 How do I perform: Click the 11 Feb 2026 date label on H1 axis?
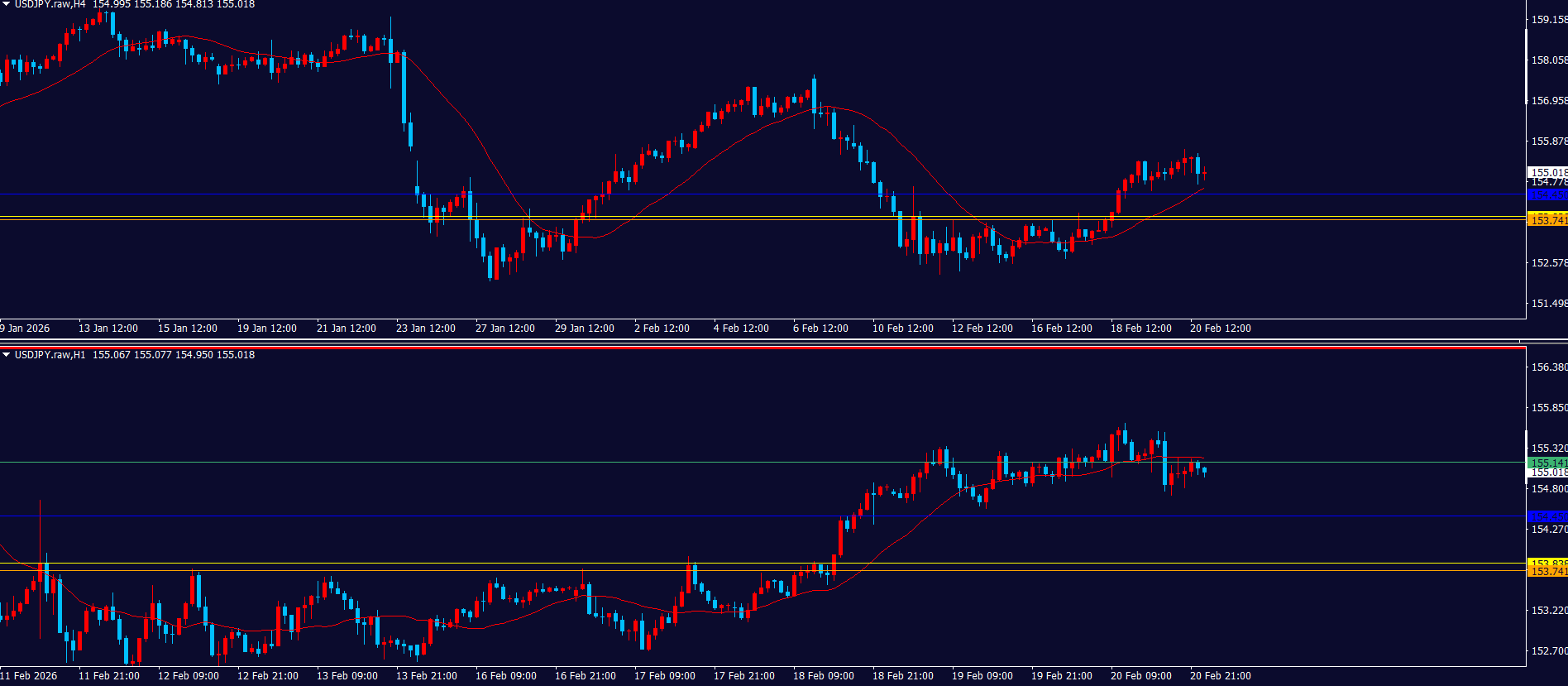point(29,676)
